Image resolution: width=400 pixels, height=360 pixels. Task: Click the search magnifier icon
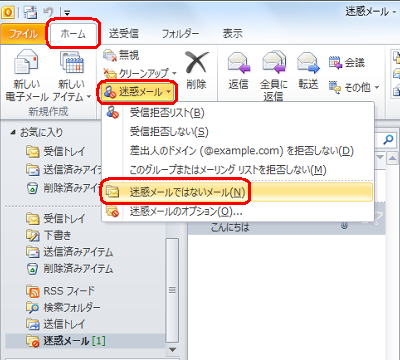[x=388, y=140]
